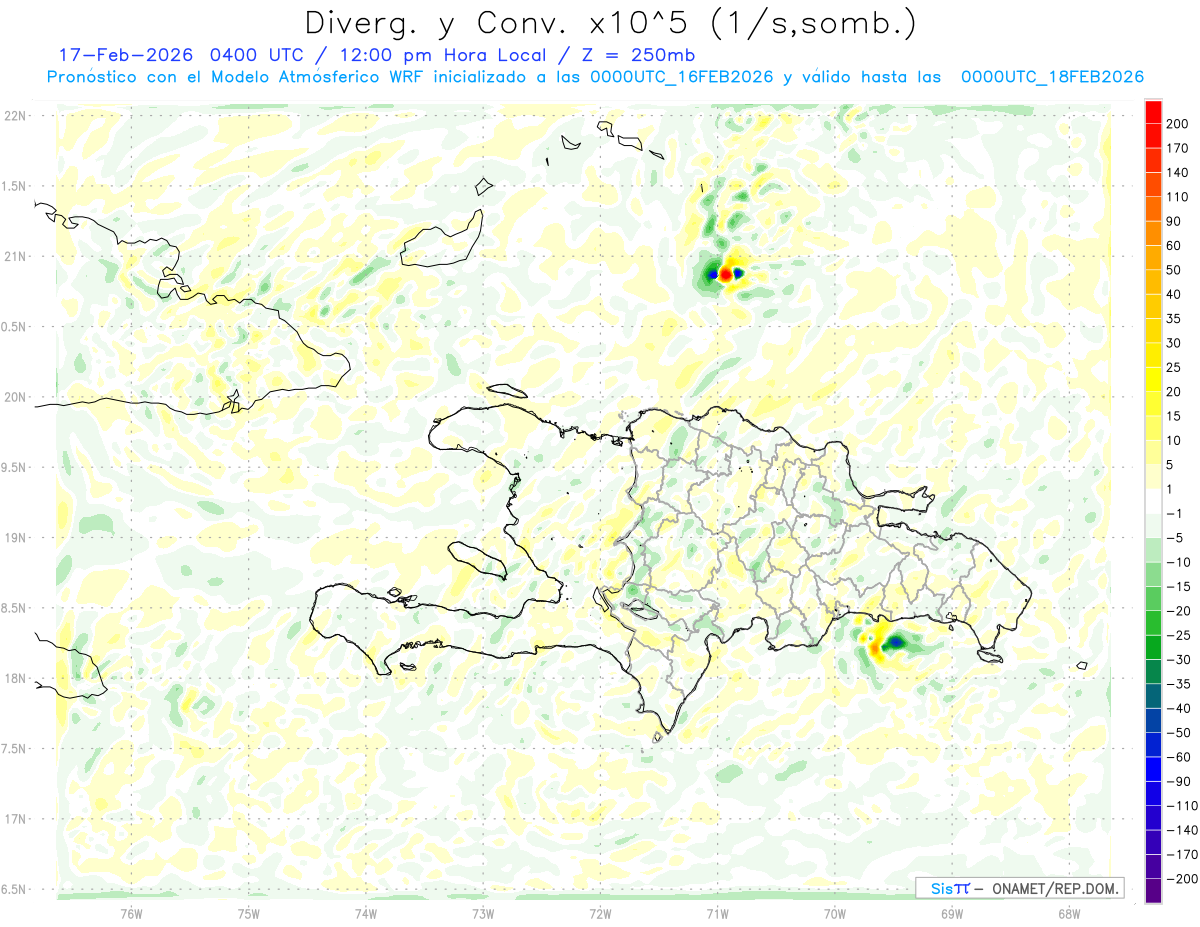Click the 9.5N latitude axis label
The width and height of the screenshot is (1200, 927).
coord(15,468)
